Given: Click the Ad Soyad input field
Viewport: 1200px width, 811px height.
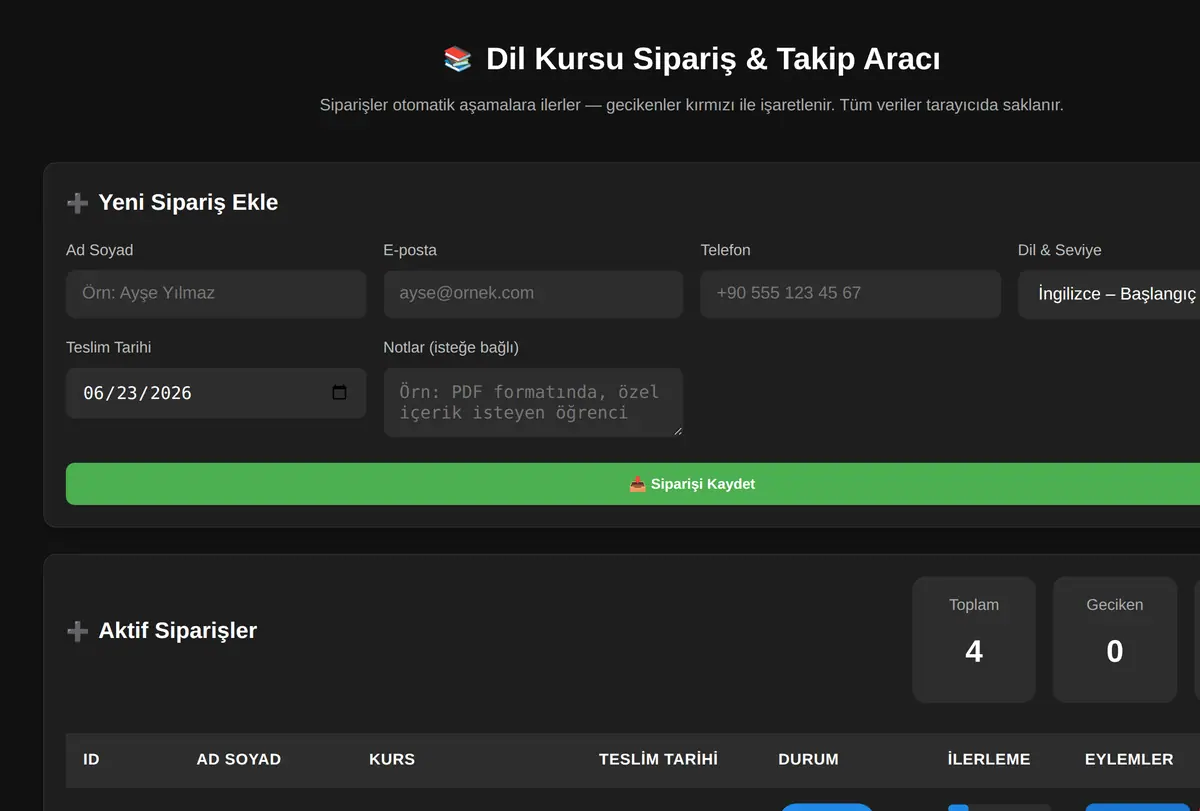Looking at the screenshot, I should pyautogui.click(x=216, y=294).
